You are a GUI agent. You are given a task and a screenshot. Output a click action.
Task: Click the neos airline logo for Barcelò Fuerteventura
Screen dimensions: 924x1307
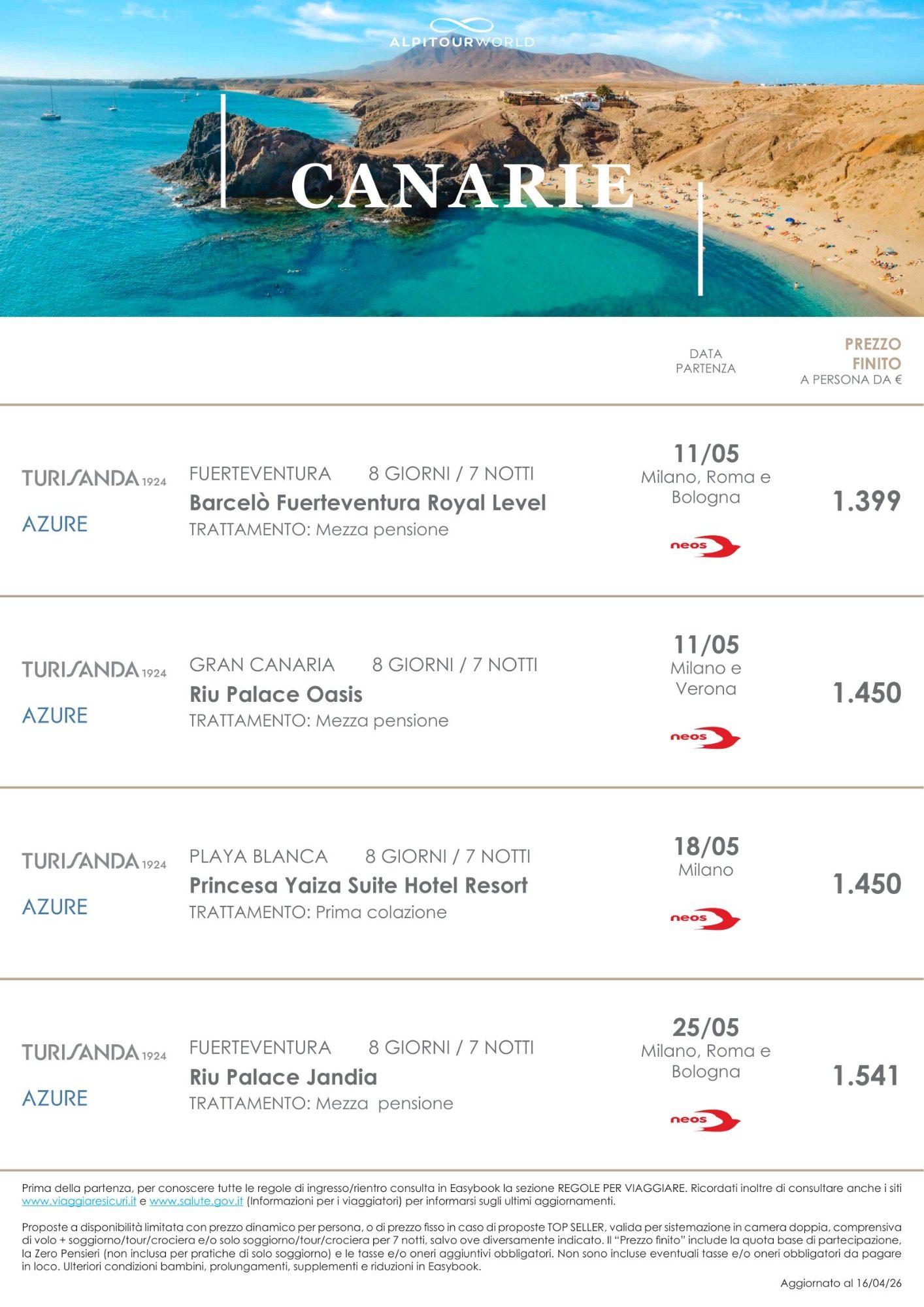(705, 546)
